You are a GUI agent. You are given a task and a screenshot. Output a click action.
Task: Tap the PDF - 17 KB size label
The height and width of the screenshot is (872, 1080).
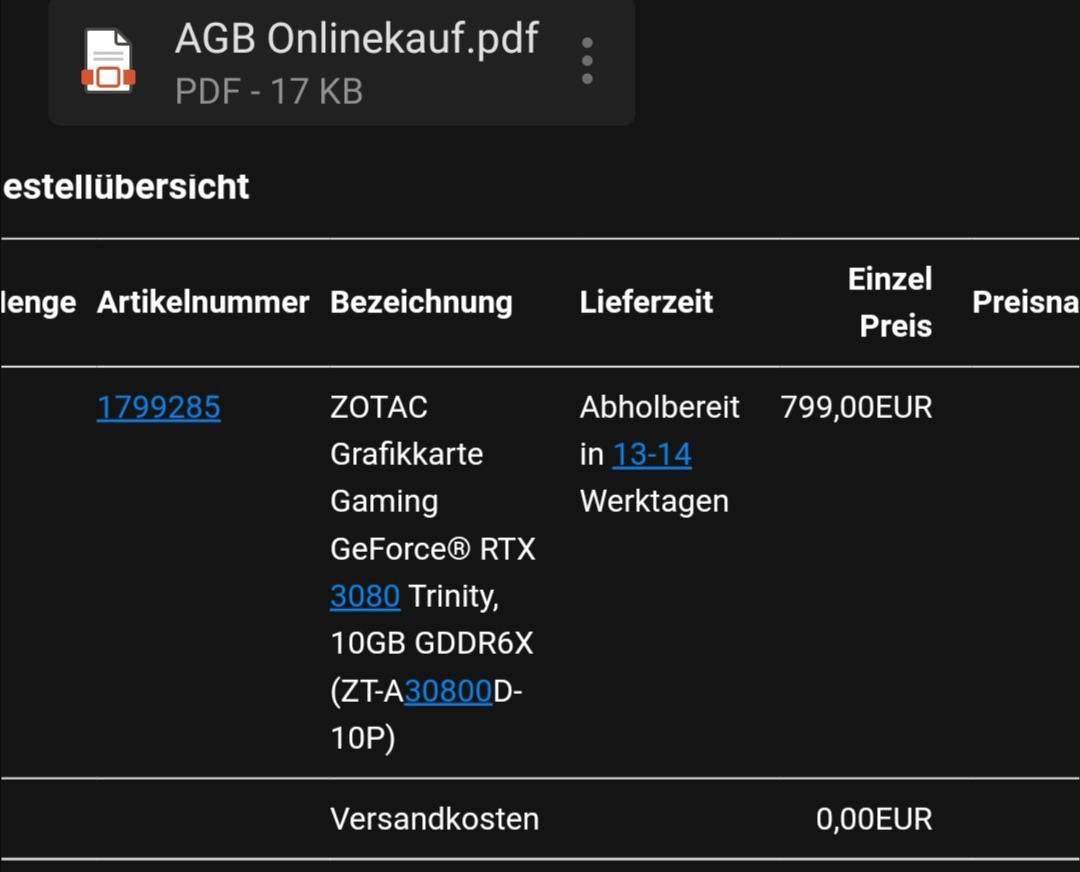(x=269, y=92)
